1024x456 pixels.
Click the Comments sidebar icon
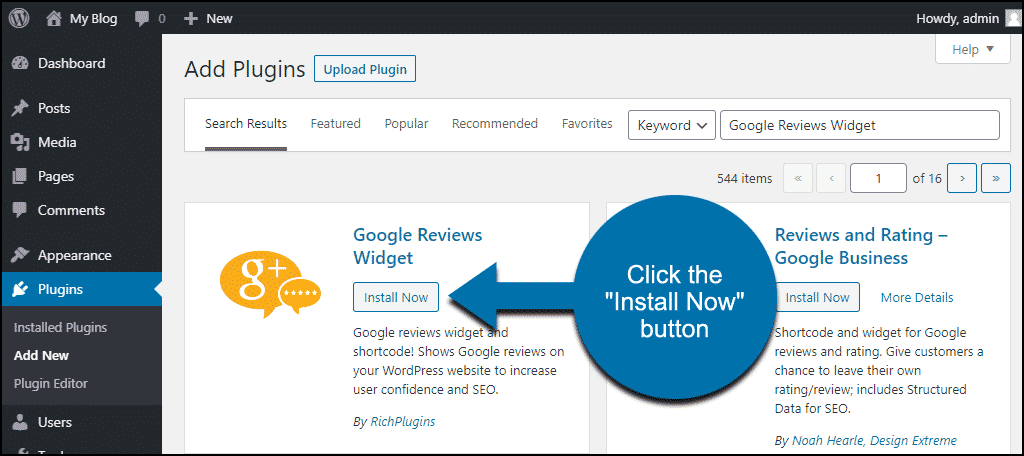click(x=21, y=210)
